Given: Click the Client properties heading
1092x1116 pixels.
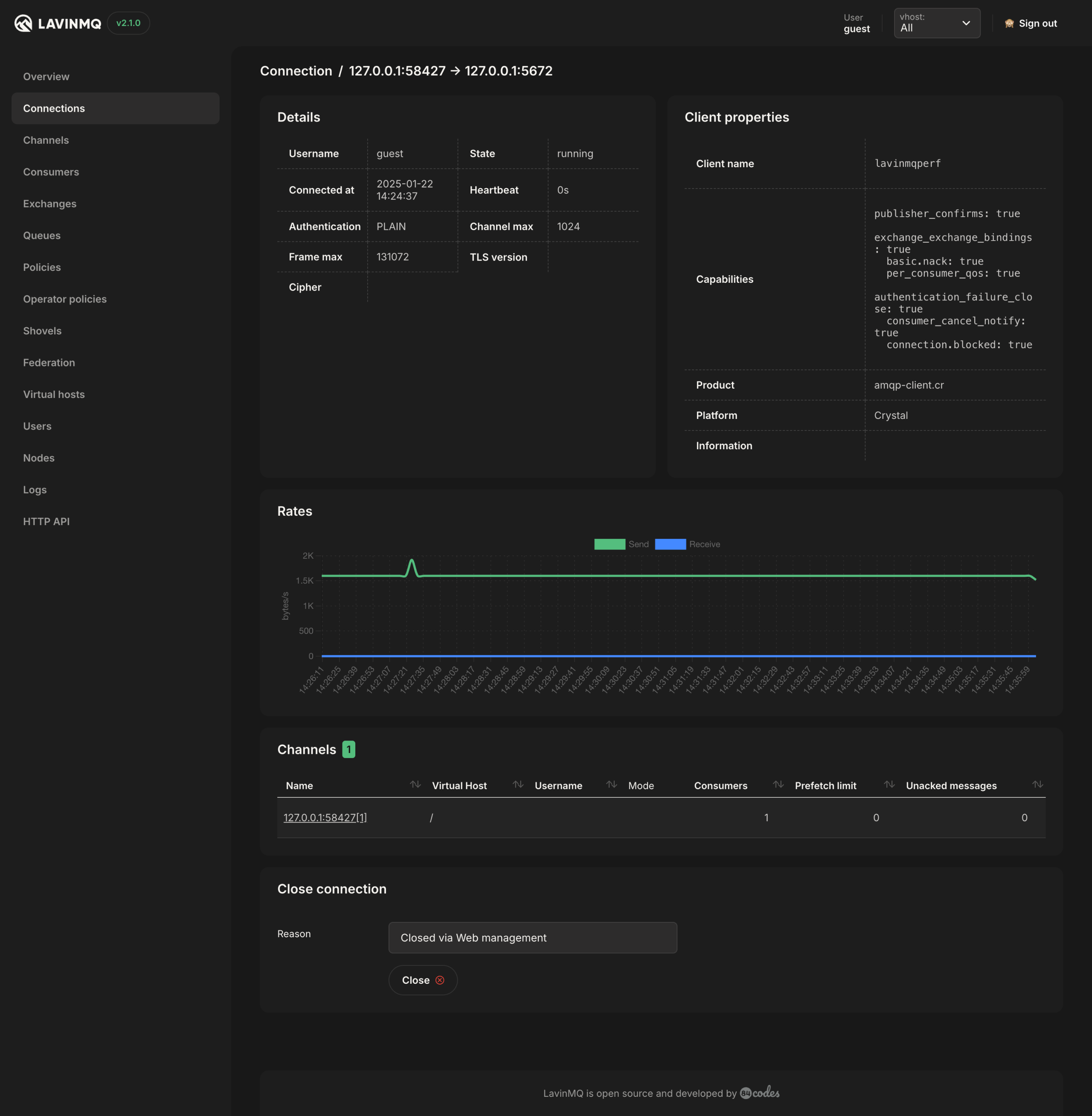Looking at the screenshot, I should point(736,118).
